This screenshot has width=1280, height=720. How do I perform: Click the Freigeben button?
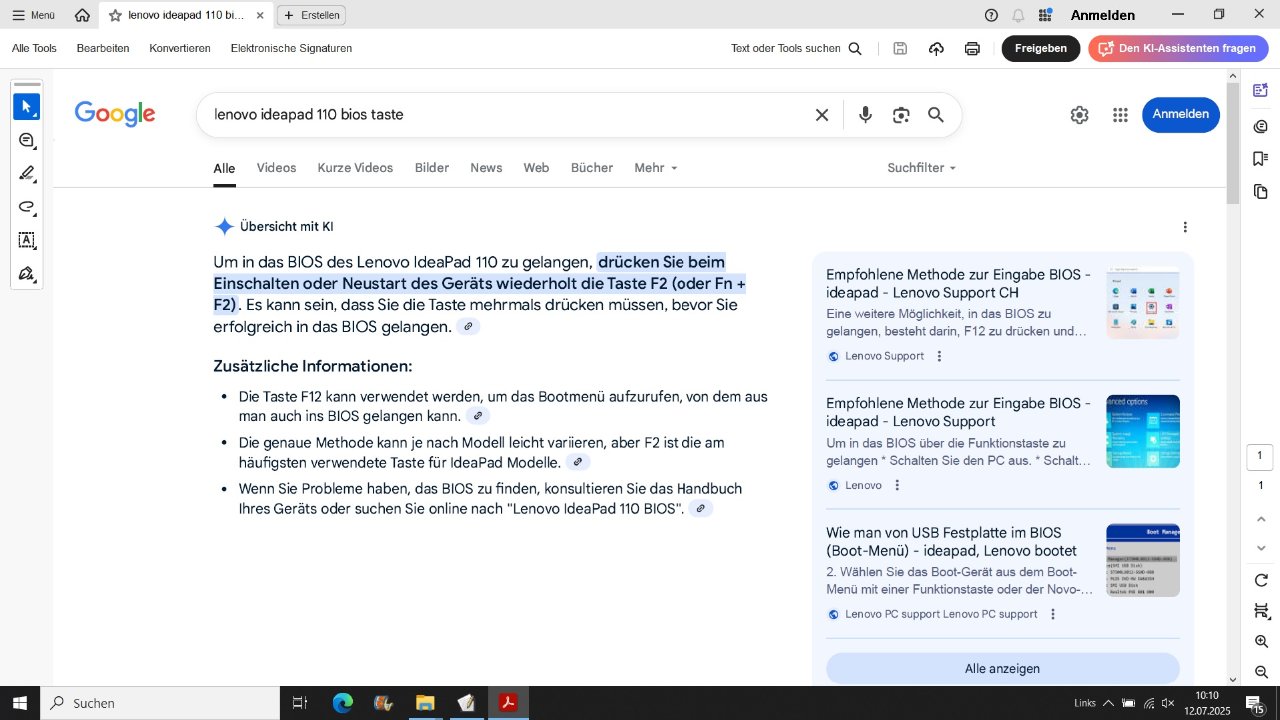point(1041,48)
